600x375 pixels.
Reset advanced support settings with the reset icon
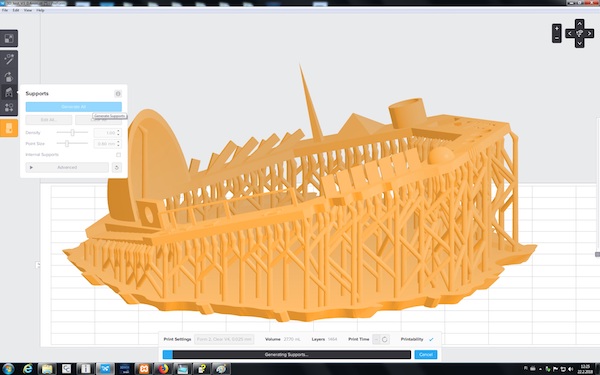pos(117,167)
